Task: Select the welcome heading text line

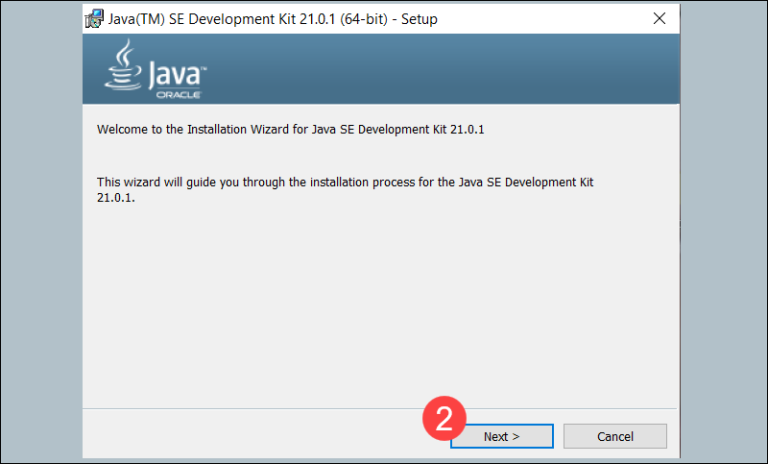Action: pyautogui.click(x=290, y=129)
